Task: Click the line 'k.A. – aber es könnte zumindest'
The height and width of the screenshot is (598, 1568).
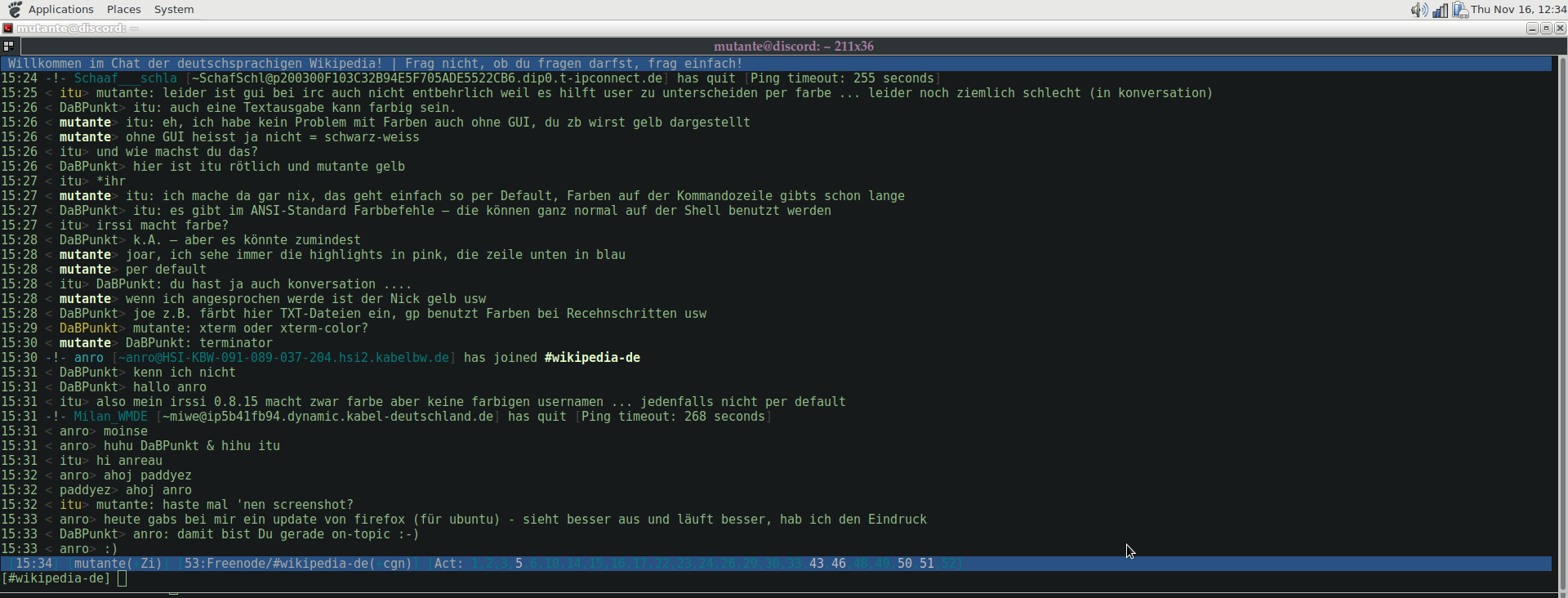Action: click(x=247, y=240)
